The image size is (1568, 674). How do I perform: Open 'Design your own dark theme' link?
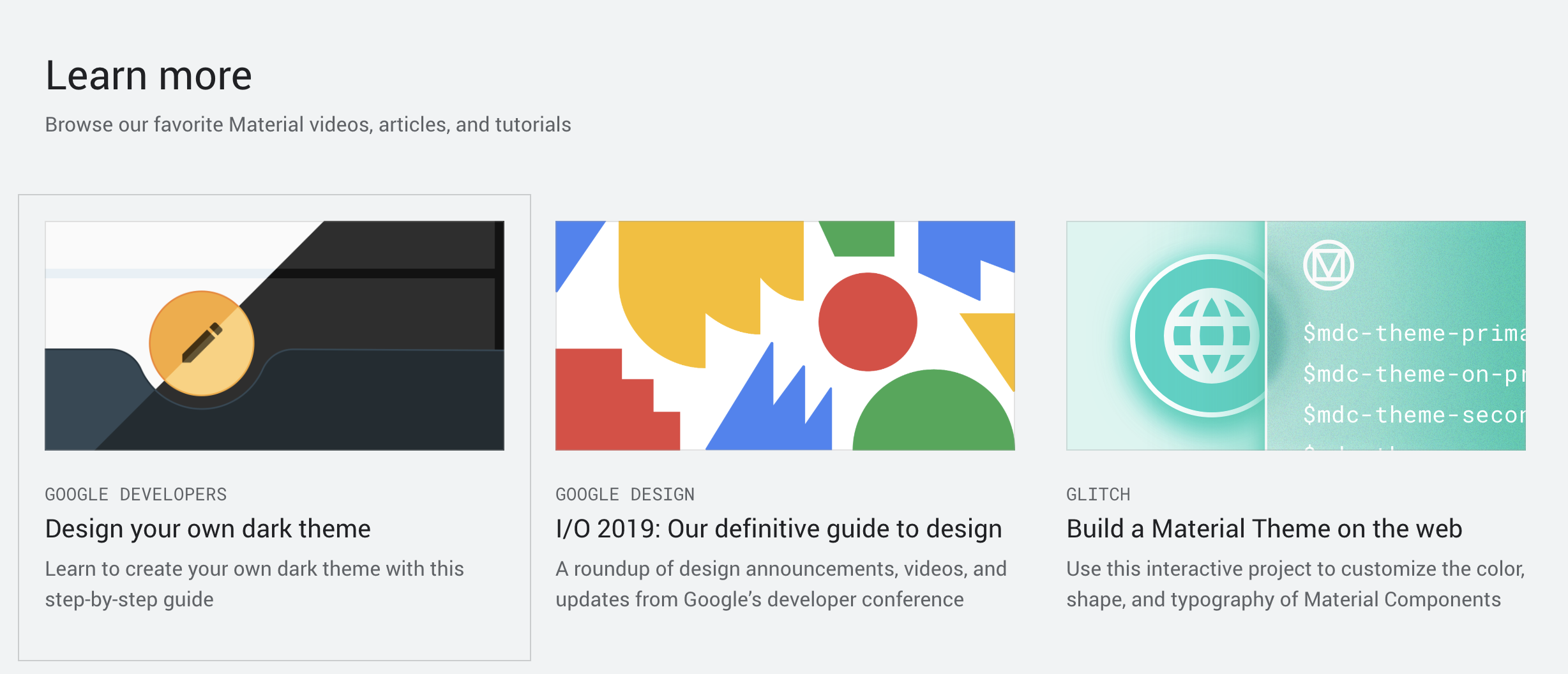pos(207,528)
